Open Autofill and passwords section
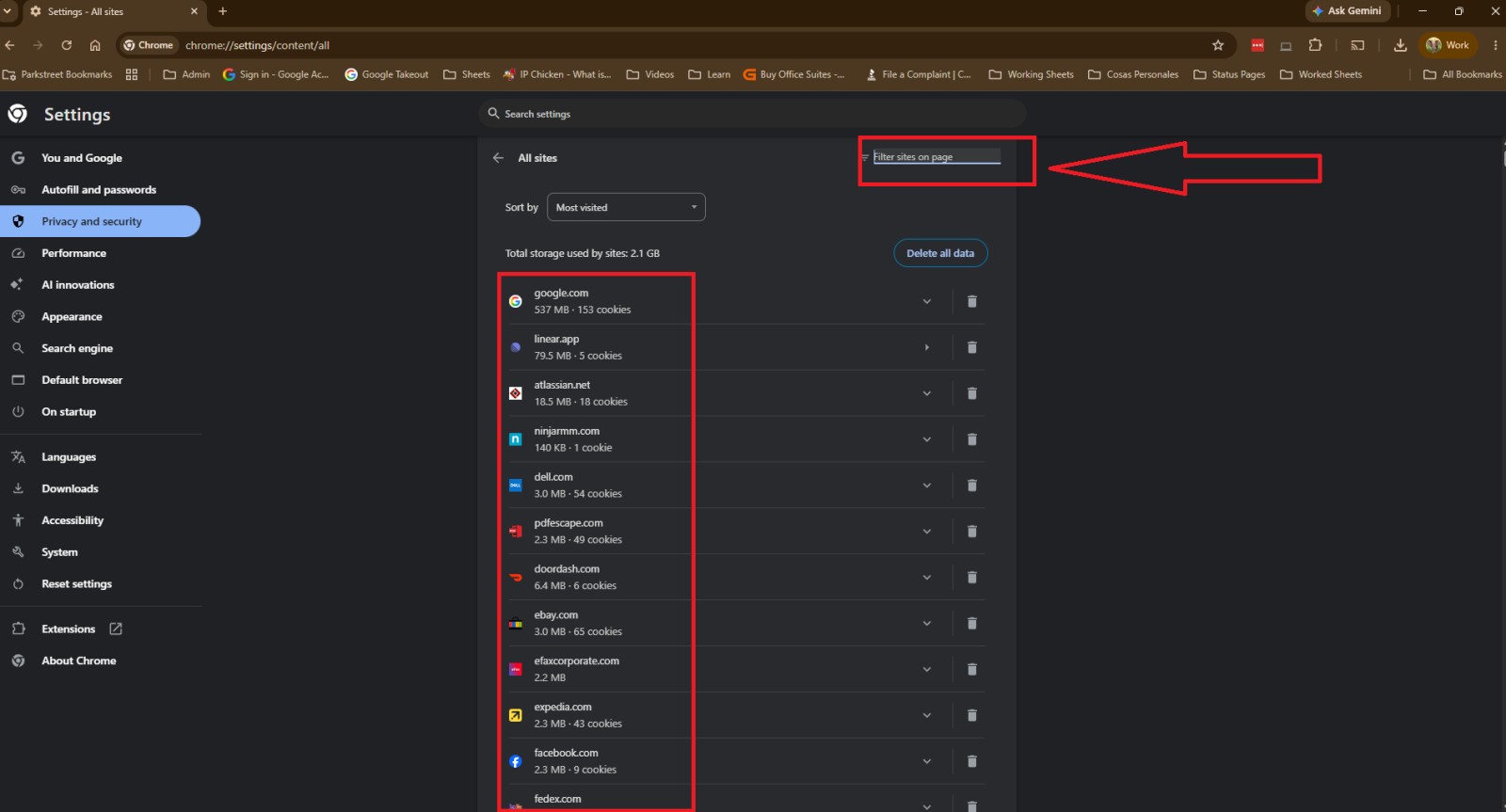The width and height of the screenshot is (1506, 812). point(100,190)
